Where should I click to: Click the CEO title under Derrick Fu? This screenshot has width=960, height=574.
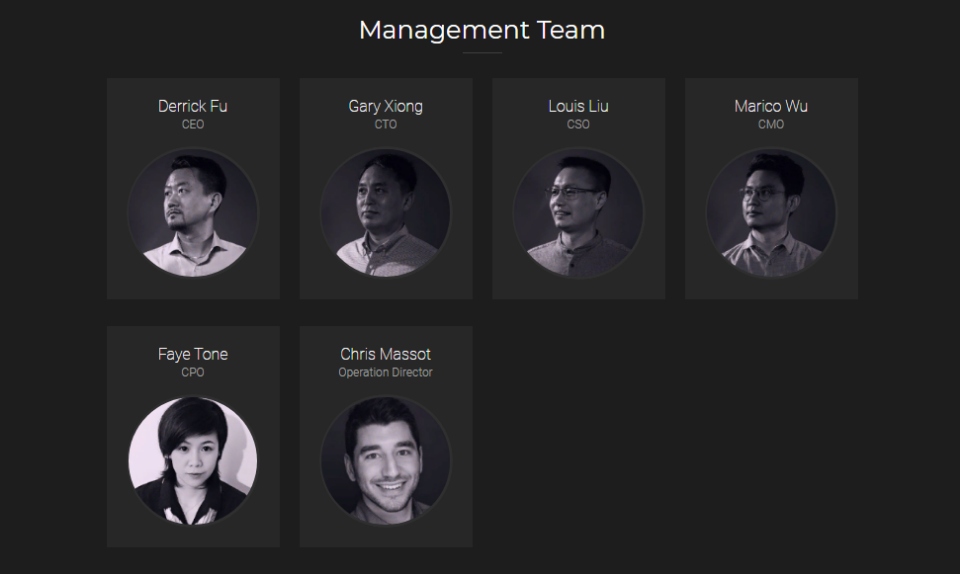click(193, 124)
